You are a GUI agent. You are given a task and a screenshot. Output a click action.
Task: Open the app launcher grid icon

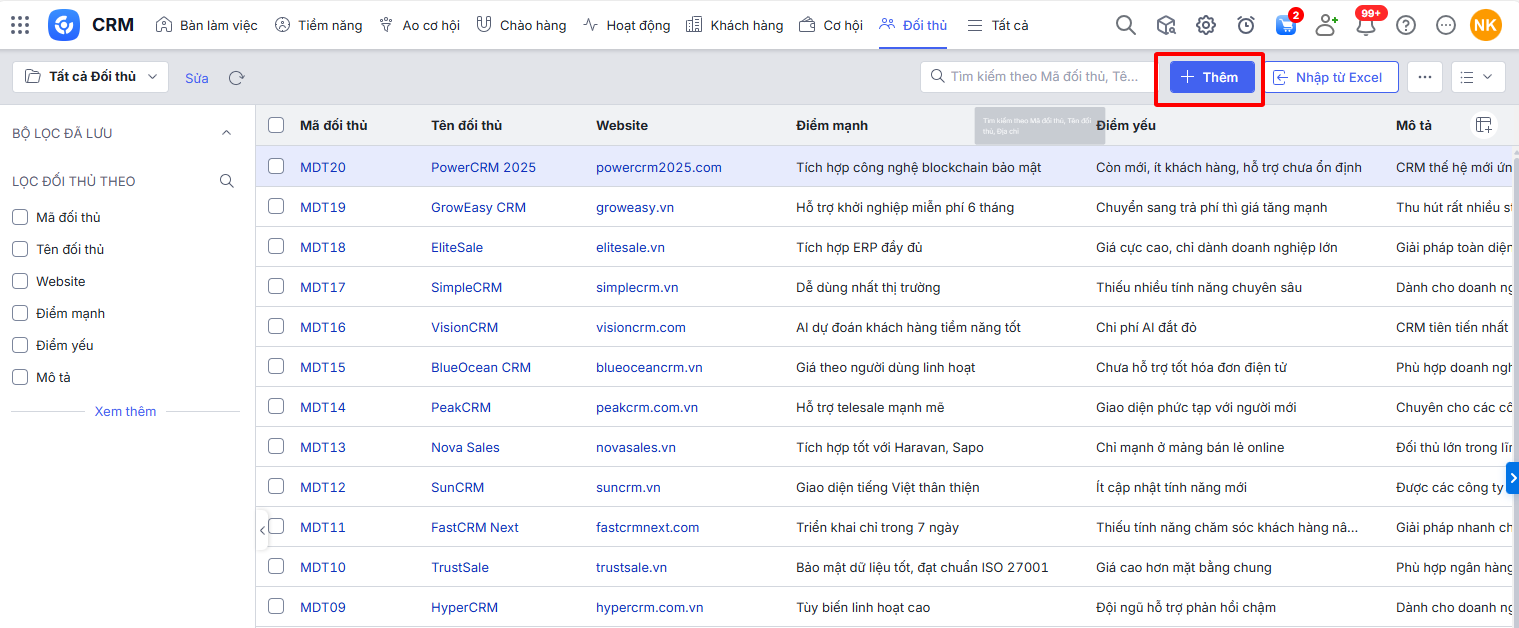pos(20,25)
